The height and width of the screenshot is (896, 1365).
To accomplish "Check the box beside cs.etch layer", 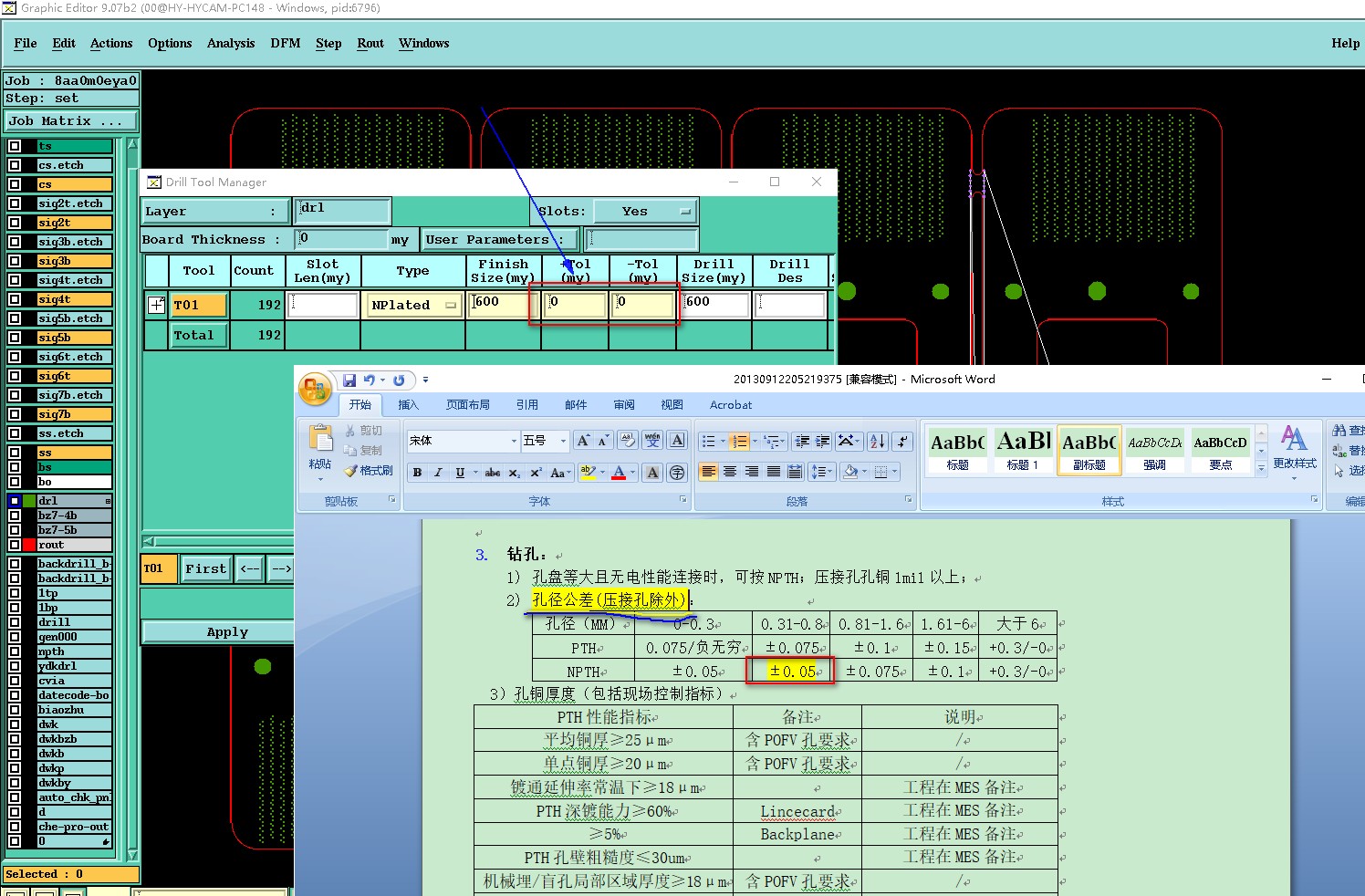I will tap(15, 165).
